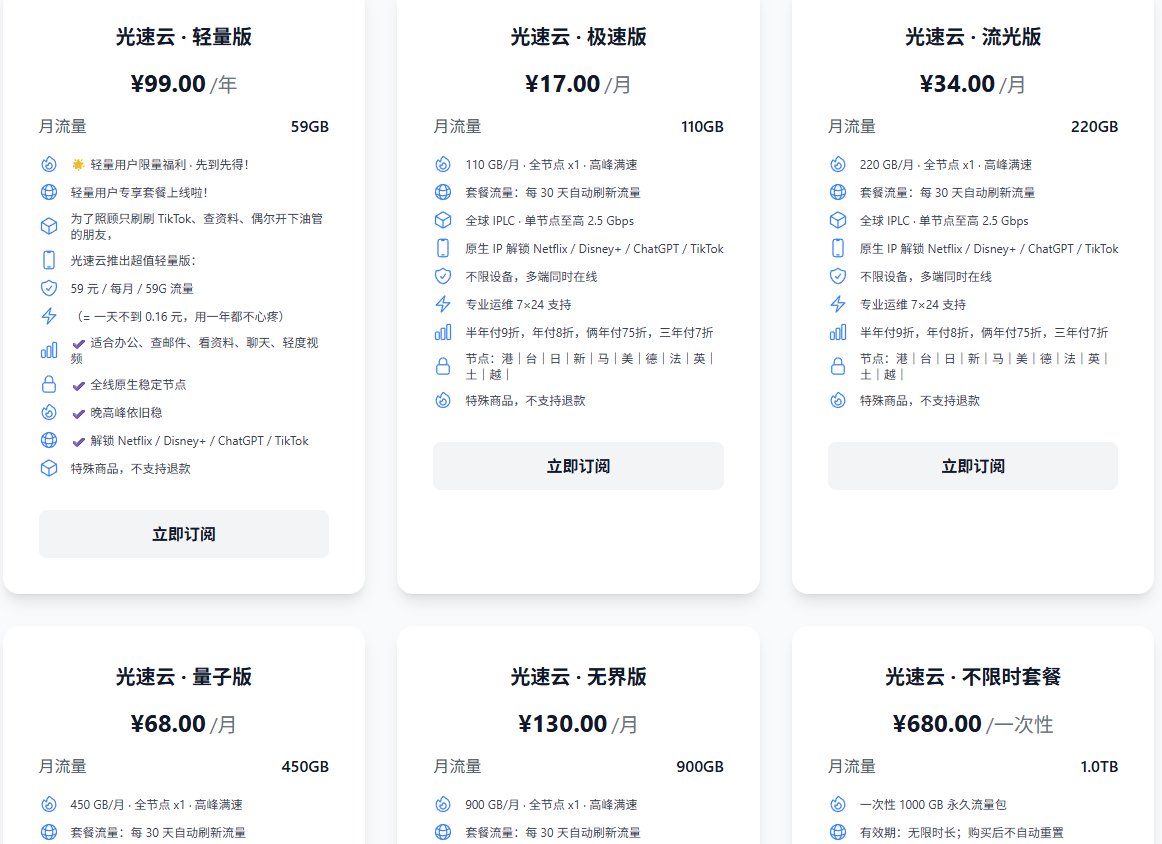Click the lock icon beside 全线原生稳定节点
The height and width of the screenshot is (844, 1162).
(x=48, y=384)
